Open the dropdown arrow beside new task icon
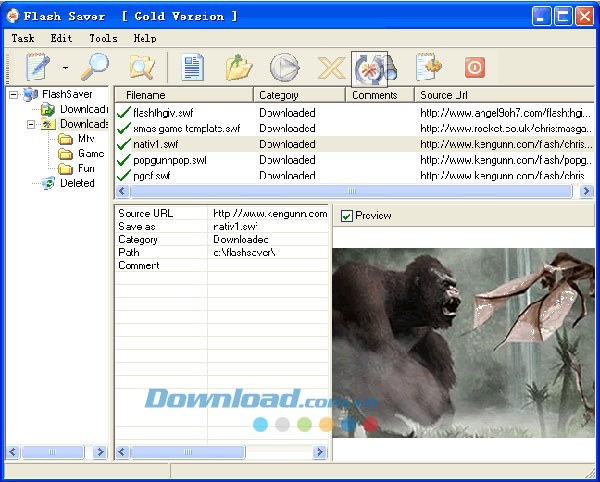The height and width of the screenshot is (482, 600). pyautogui.click(x=65, y=68)
